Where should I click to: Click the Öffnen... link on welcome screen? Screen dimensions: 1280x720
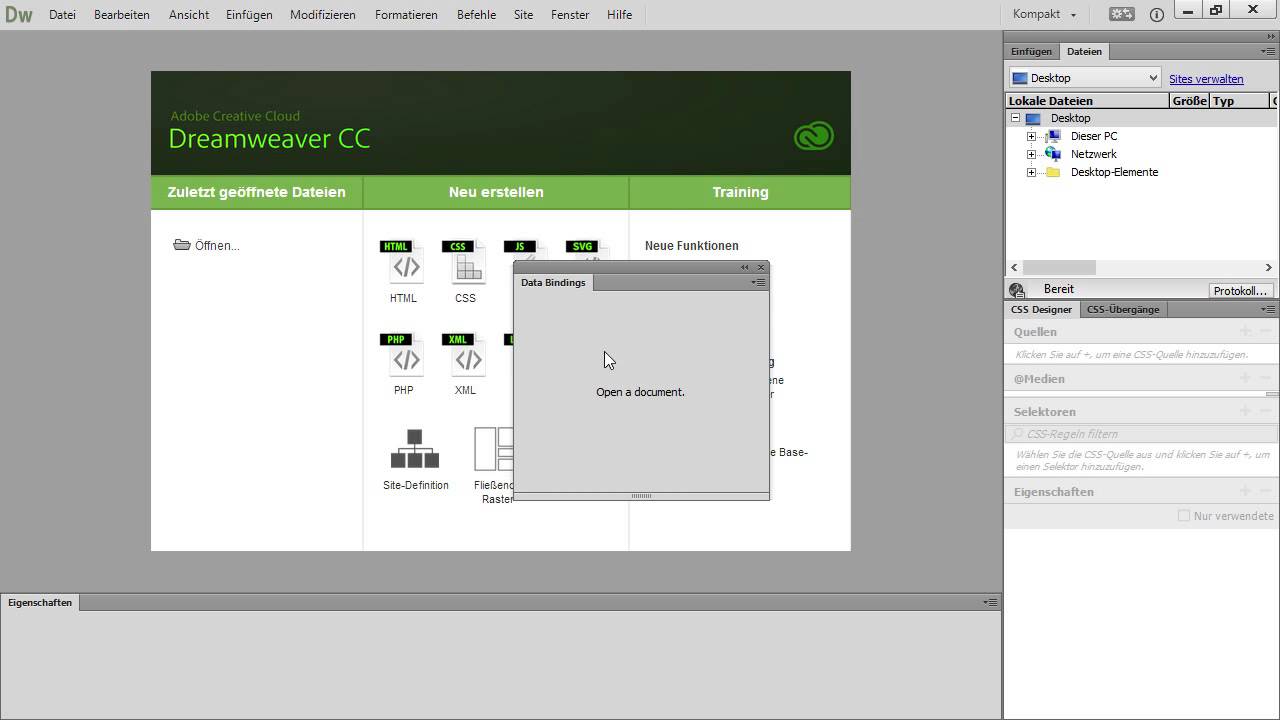pos(217,246)
